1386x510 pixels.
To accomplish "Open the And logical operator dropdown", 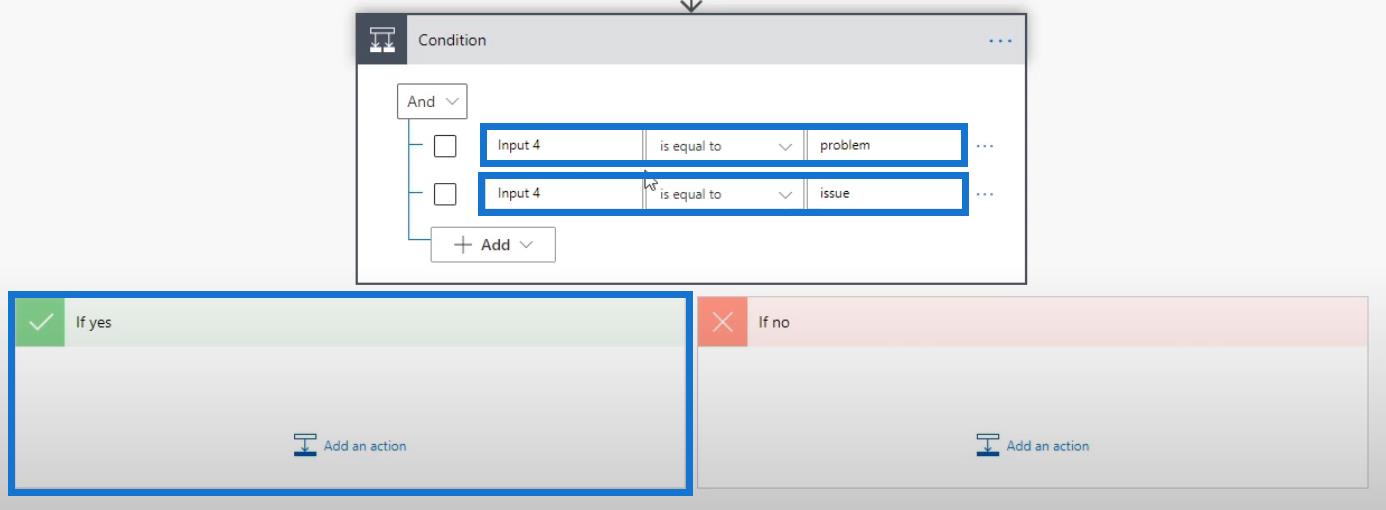I will tap(432, 101).
